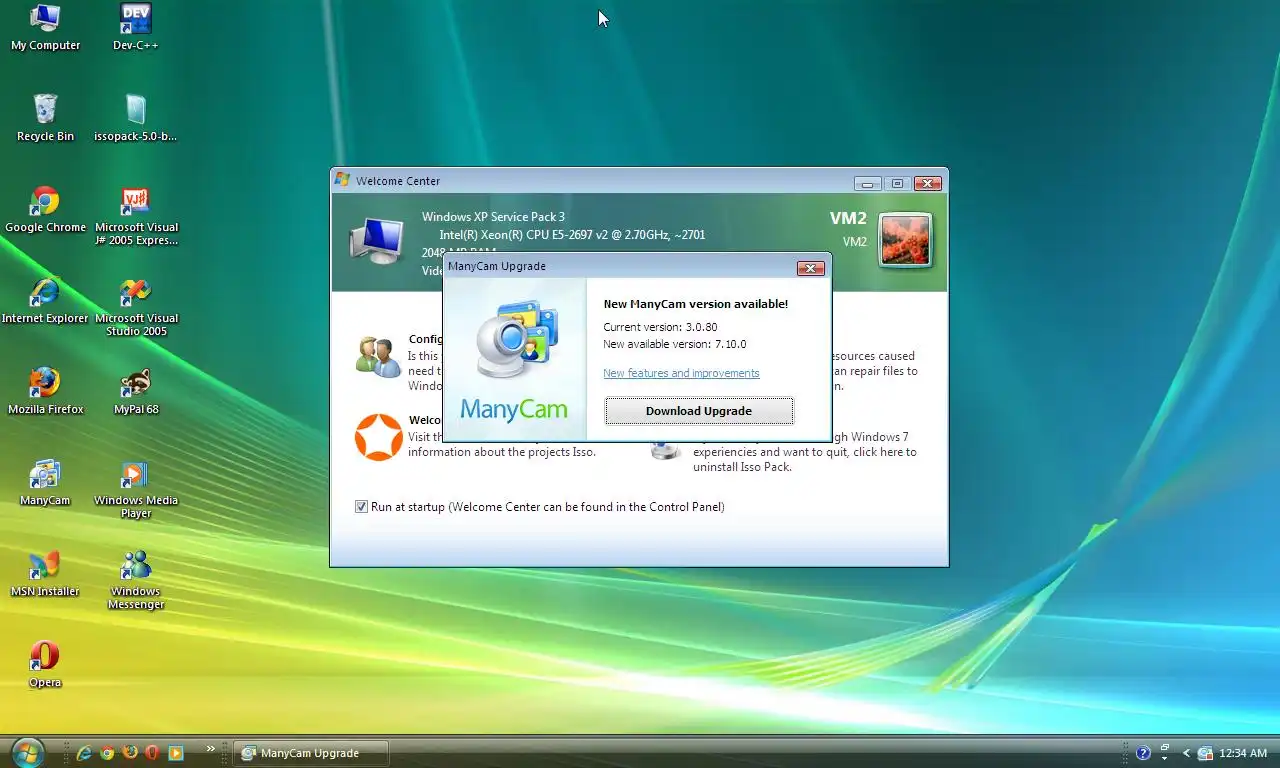Select the ManyCam desktop shortcut
Image resolution: width=1280 pixels, height=768 pixels.
click(x=45, y=482)
